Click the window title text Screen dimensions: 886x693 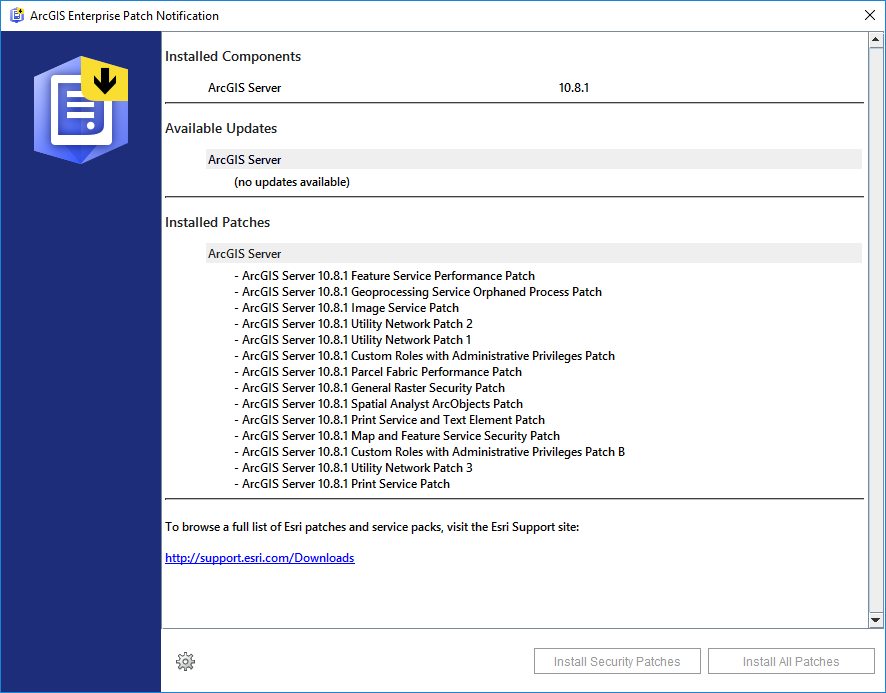pyautogui.click(x=124, y=16)
